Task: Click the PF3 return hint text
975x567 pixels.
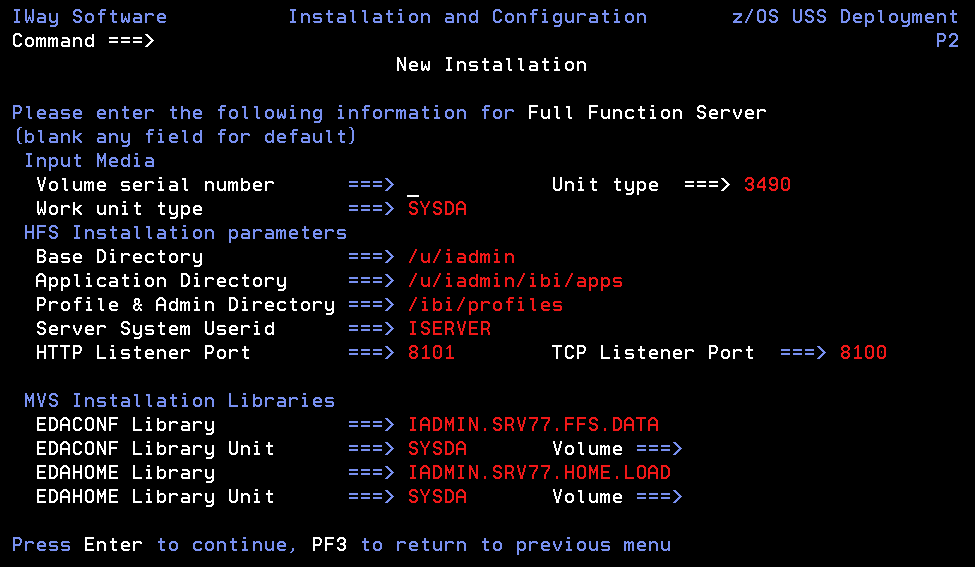Action: pyautogui.click(x=491, y=545)
